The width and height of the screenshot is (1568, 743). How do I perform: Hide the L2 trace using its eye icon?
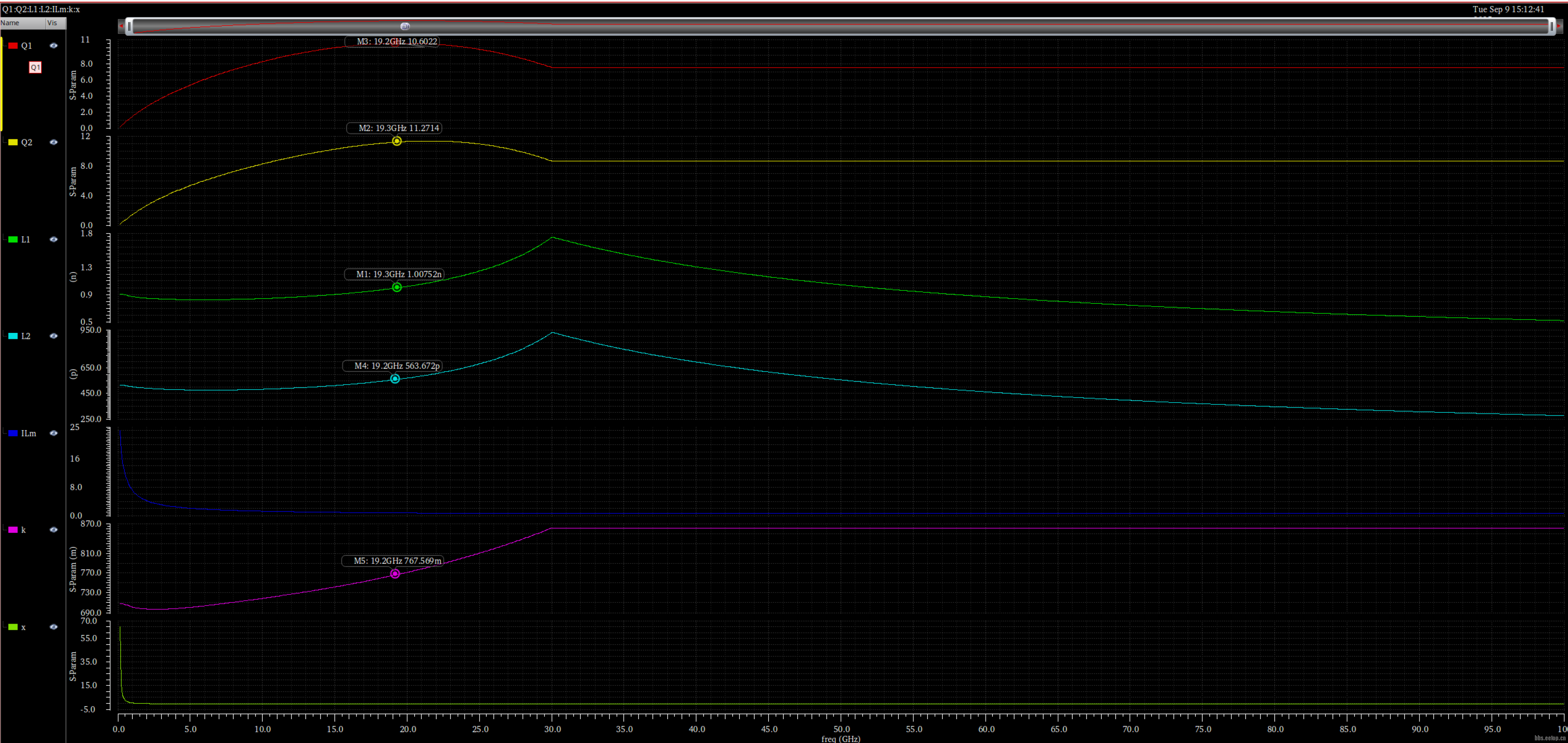tap(53, 336)
